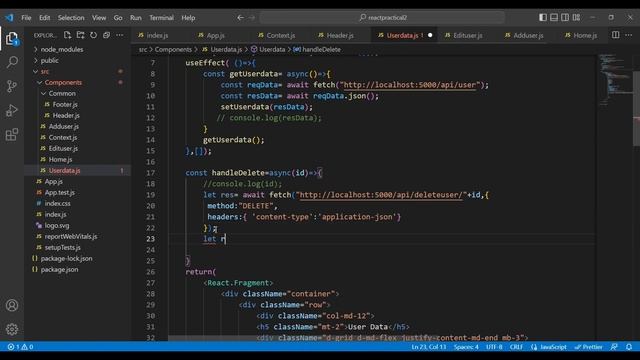Open the File menu
The height and width of the screenshot is (360, 640).
(x=26, y=18)
